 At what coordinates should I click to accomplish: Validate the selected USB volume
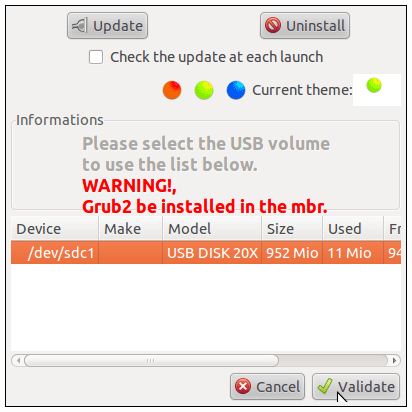coord(356,387)
